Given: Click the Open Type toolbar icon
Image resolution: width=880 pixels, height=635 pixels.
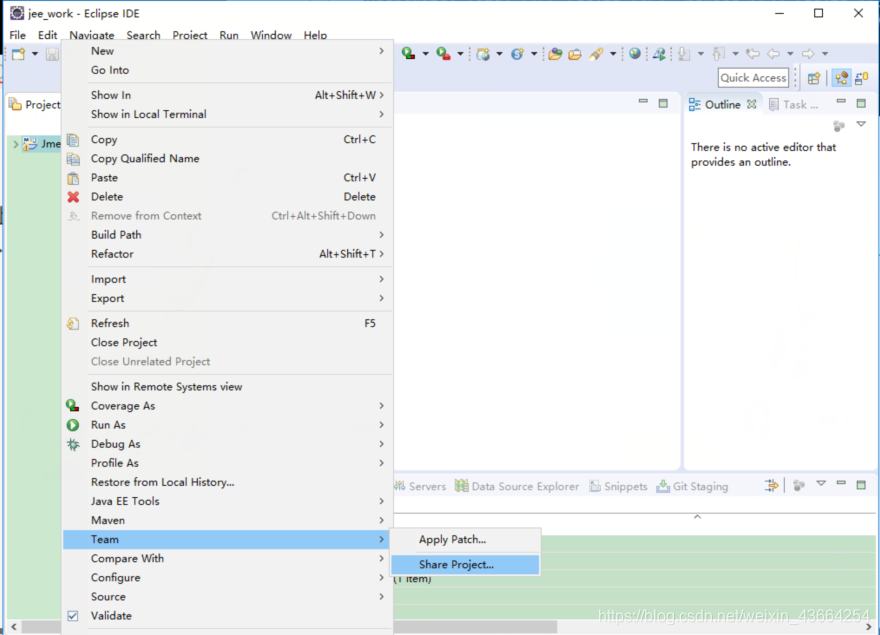Looking at the screenshot, I should click(555, 54).
